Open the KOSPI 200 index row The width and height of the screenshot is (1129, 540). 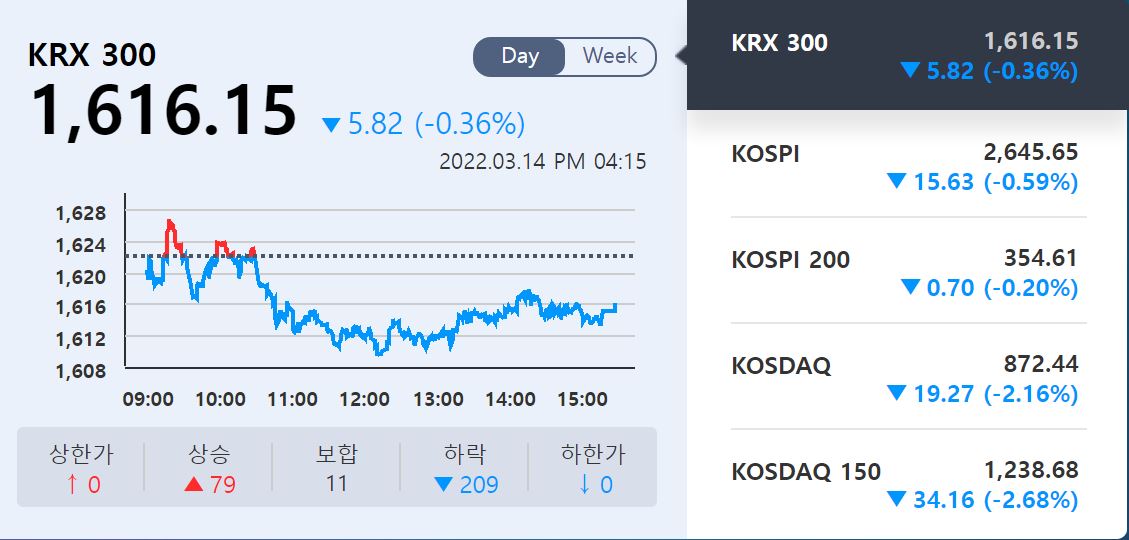pyautogui.click(x=905, y=272)
